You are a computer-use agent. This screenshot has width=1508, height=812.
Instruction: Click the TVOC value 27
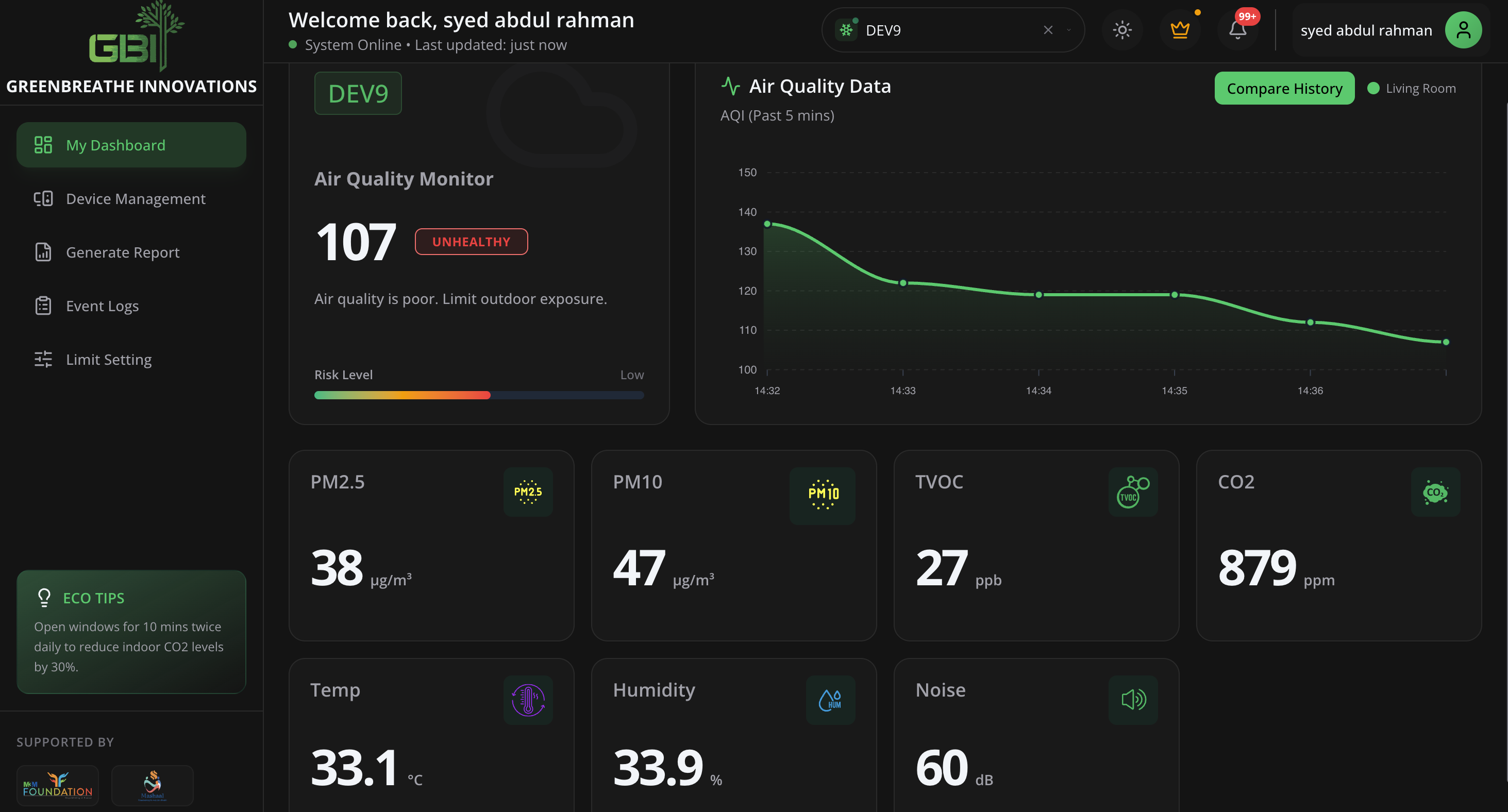(x=941, y=567)
